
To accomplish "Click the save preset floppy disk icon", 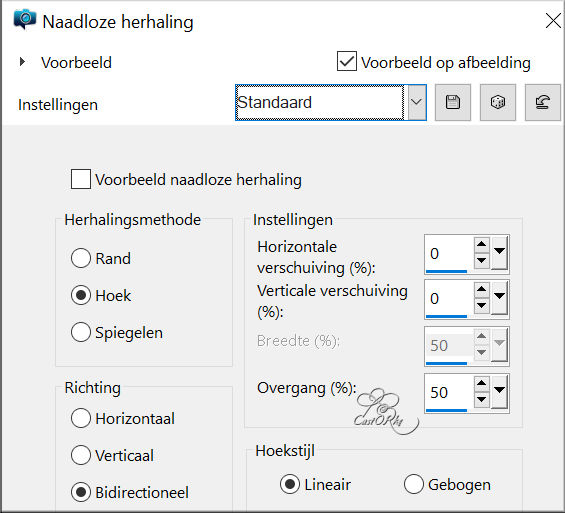I will pyautogui.click(x=453, y=102).
